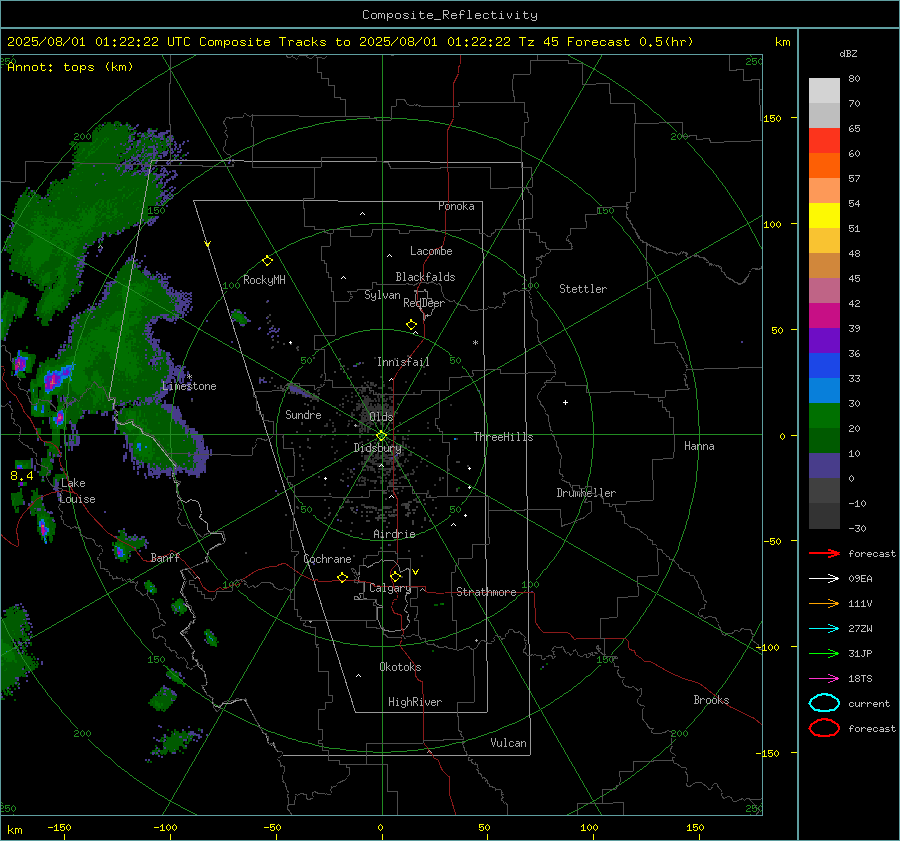The width and height of the screenshot is (900, 841).
Task: Click the green 31JP arrow legend icon
Action: 824,653
